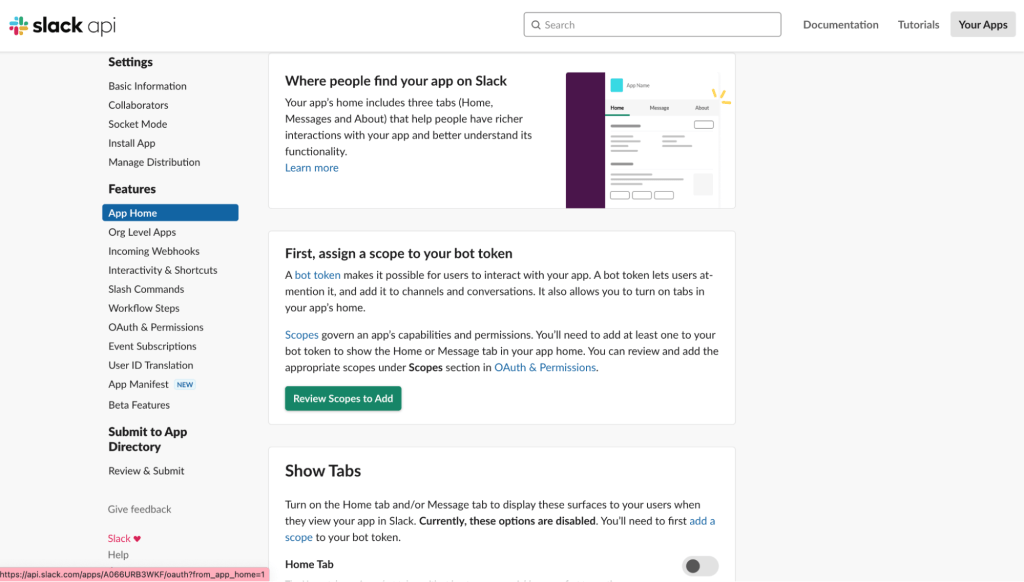Open Event Subscriptions section
Image resolution: width=1024 pixels, height=582 pixels.
click(152, 346)
